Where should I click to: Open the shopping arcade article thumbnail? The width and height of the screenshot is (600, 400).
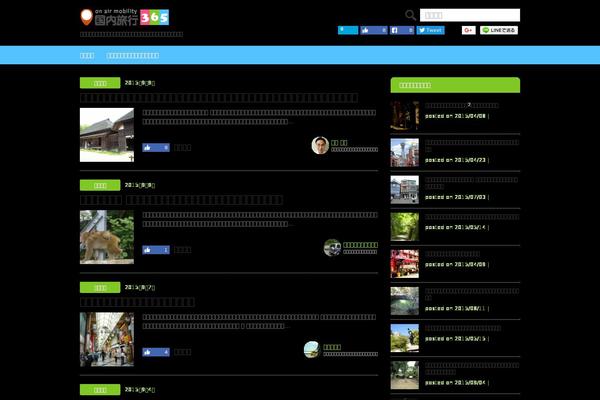click(x=107, y=339)
